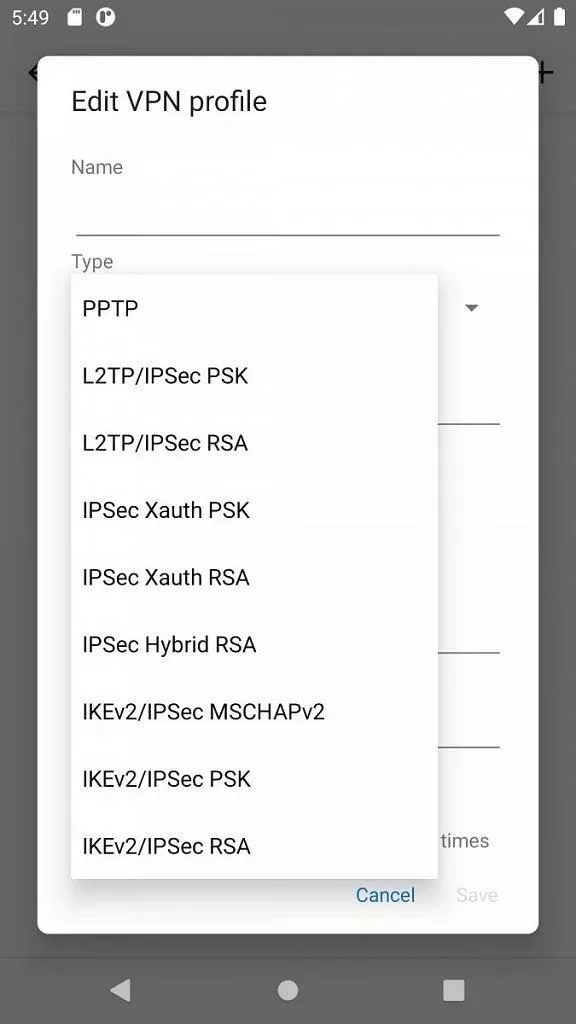Tap the Wi-Fi status bar icon

pyautogui.click(x=514, y=17)
